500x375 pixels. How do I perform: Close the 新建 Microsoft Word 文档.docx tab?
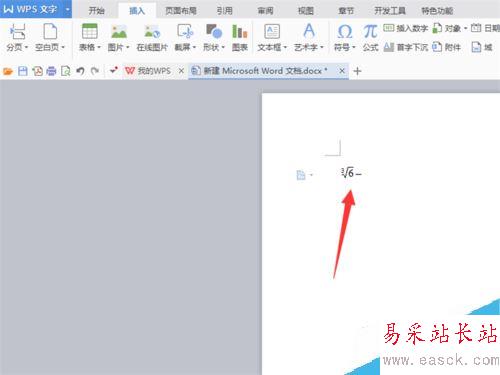(342, 71)
